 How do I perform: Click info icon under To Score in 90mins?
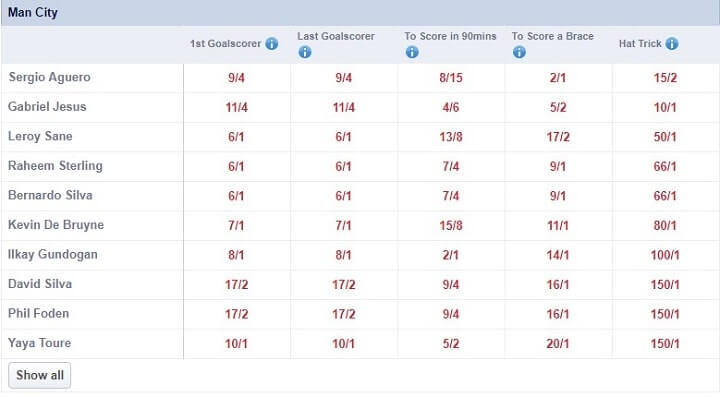[412, 52]
